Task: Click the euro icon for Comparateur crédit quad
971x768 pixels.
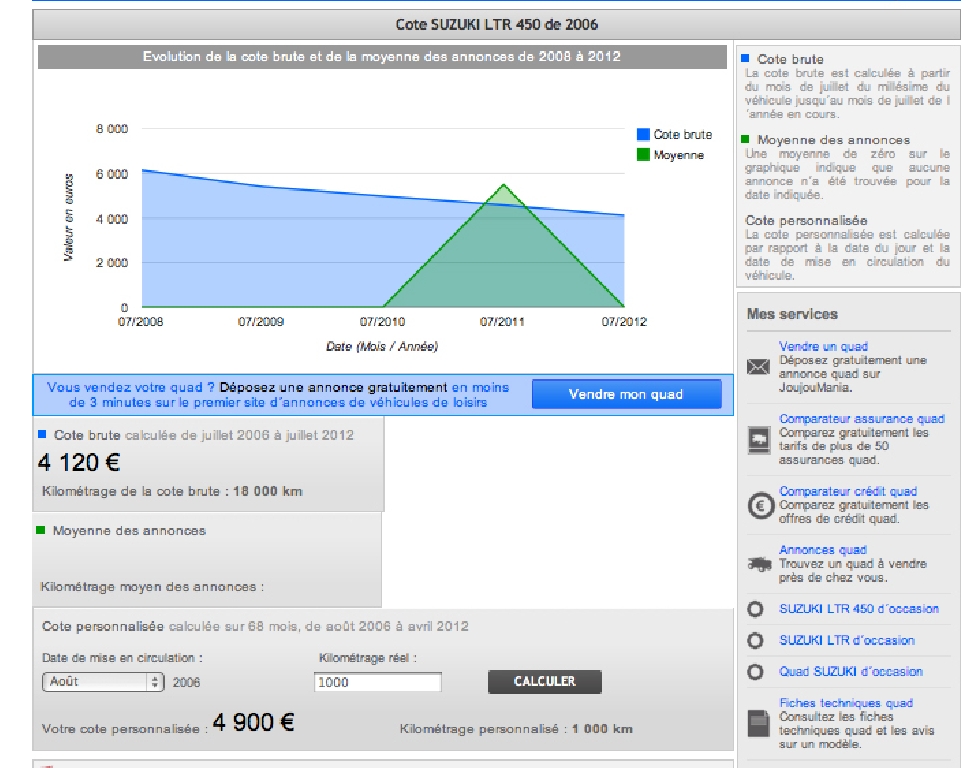Action: (x=759, y=506)
